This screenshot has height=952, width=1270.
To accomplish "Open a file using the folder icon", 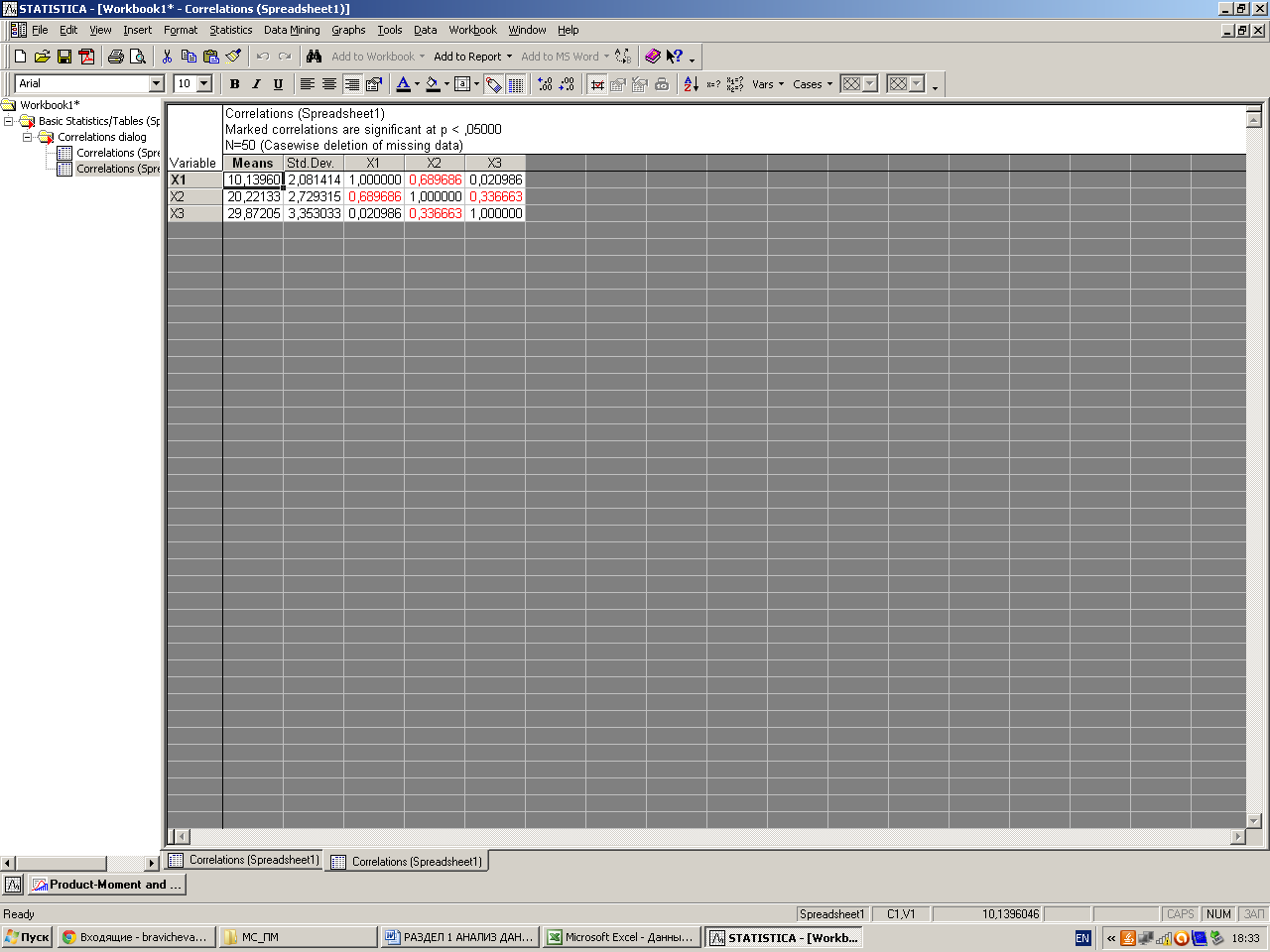I will (x=42, y=57).
